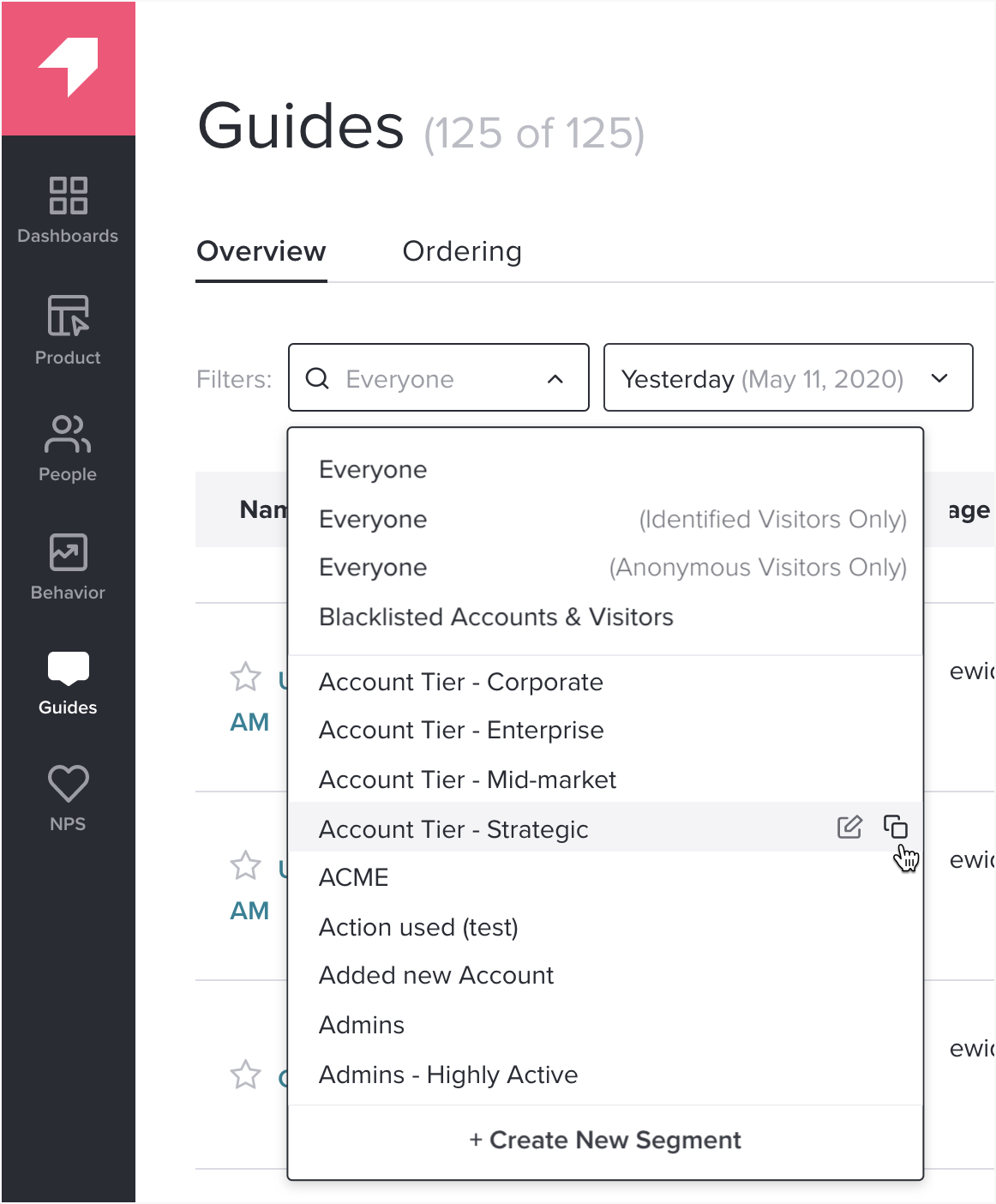Select Account Tier - Enterprise segment
Viewport: 996px width, 1204px height.
(461, 731)
